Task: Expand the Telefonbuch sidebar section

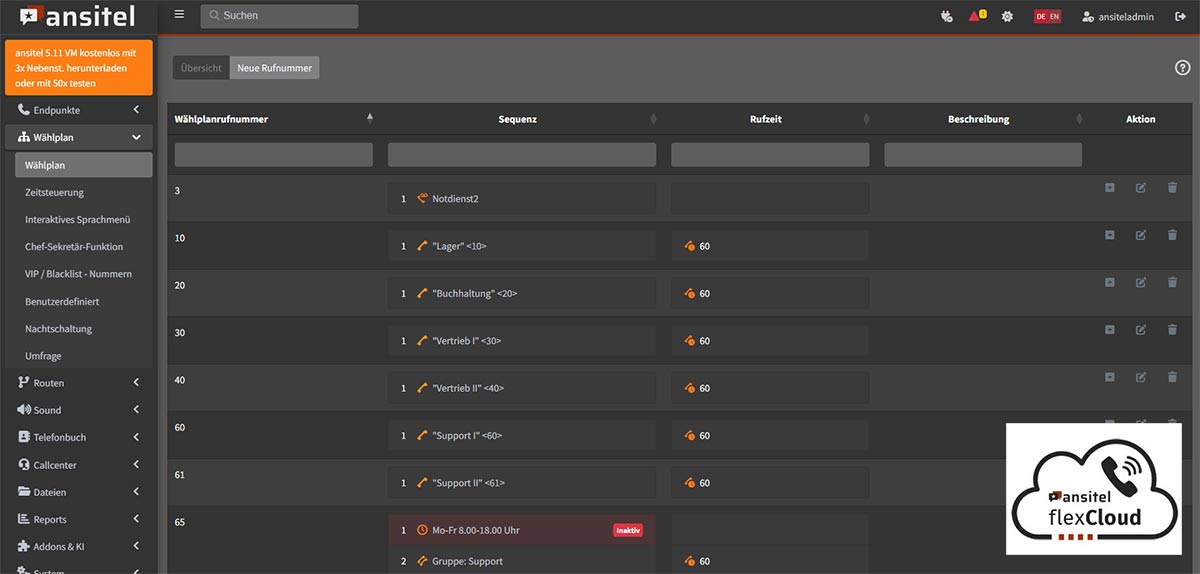Action: point(78,437)
